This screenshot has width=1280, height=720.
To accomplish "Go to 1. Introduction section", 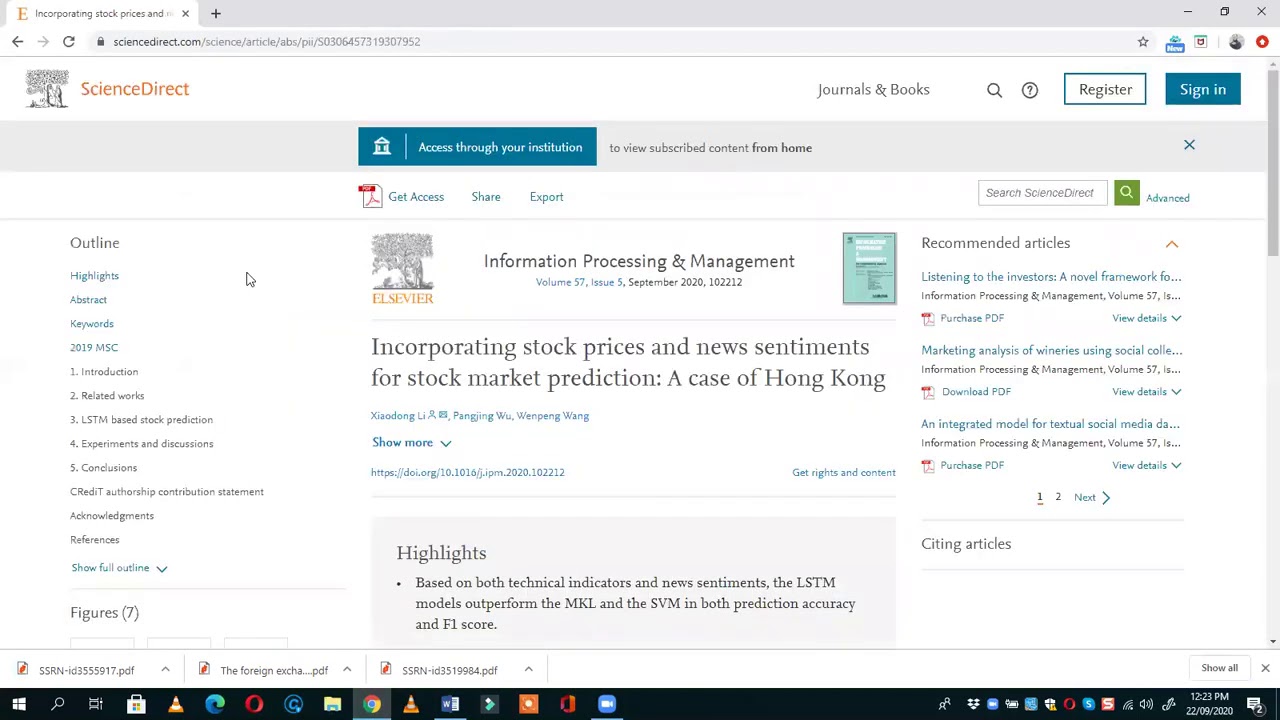I will [104, 372].
